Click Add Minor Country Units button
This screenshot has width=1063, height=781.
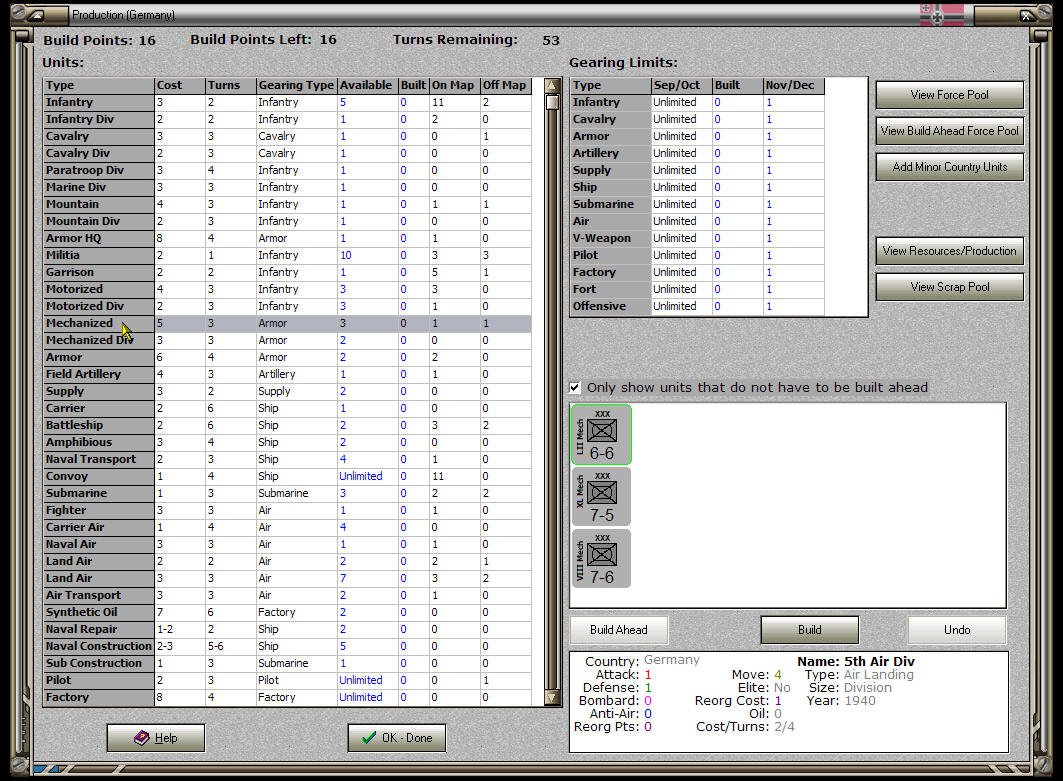pyautogui.click(x=949, y=167)
